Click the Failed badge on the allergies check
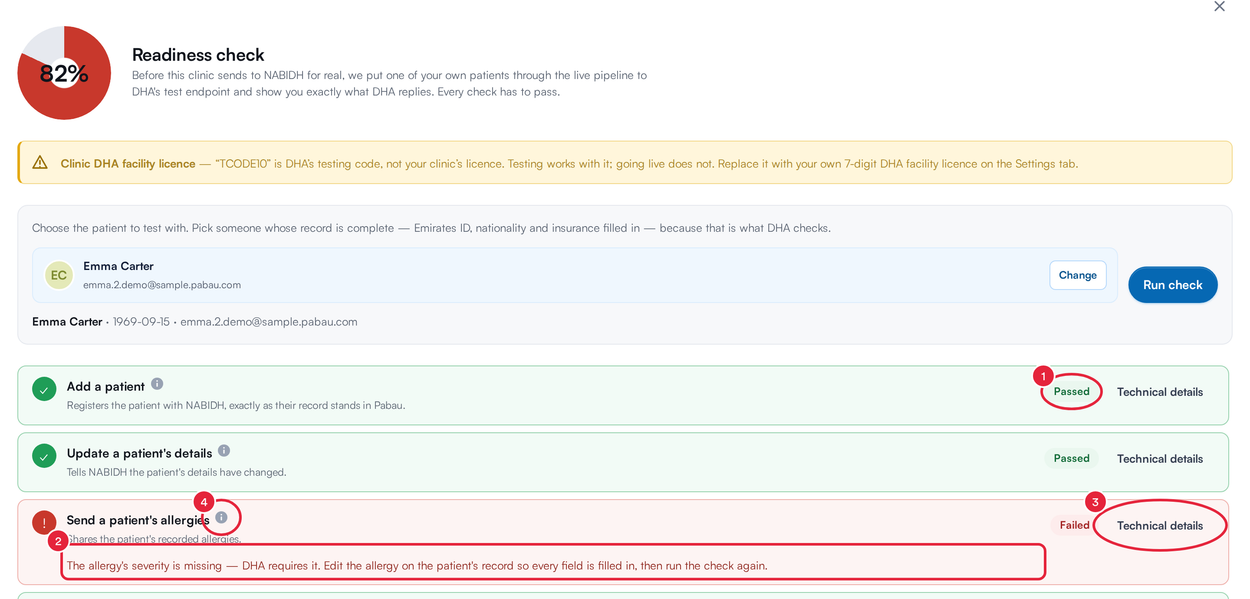Viewport: 1250px width, 599px height. pyautogui.click(x=1075, y=526)
